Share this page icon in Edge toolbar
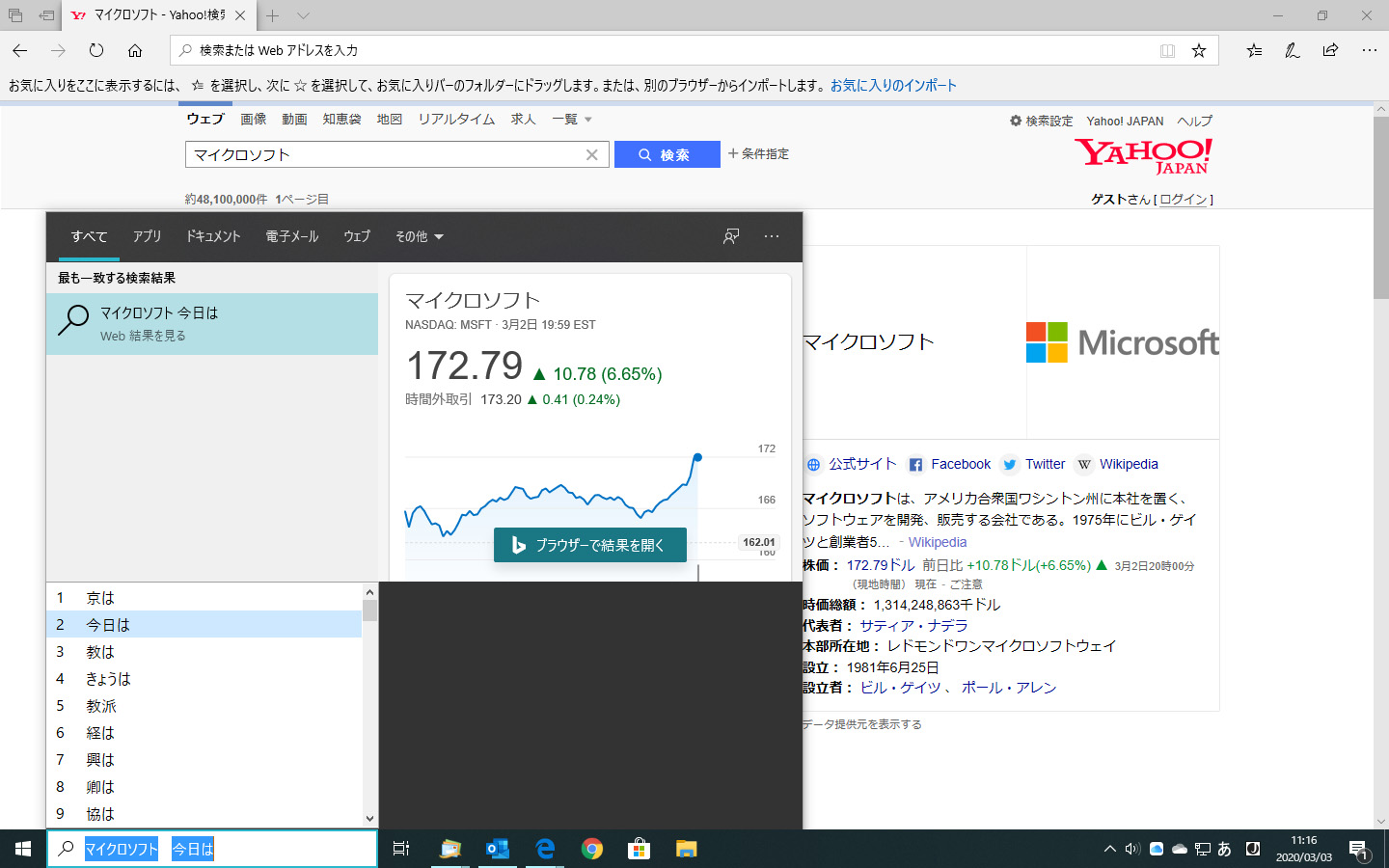This screenshot has height=868, width=1389. [x=1331, y=50]
